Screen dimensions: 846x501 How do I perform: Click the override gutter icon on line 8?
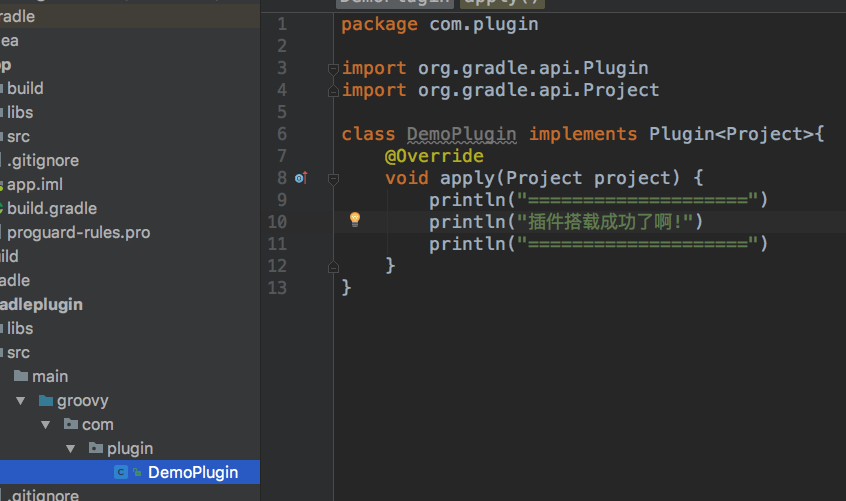click(301, 177)
